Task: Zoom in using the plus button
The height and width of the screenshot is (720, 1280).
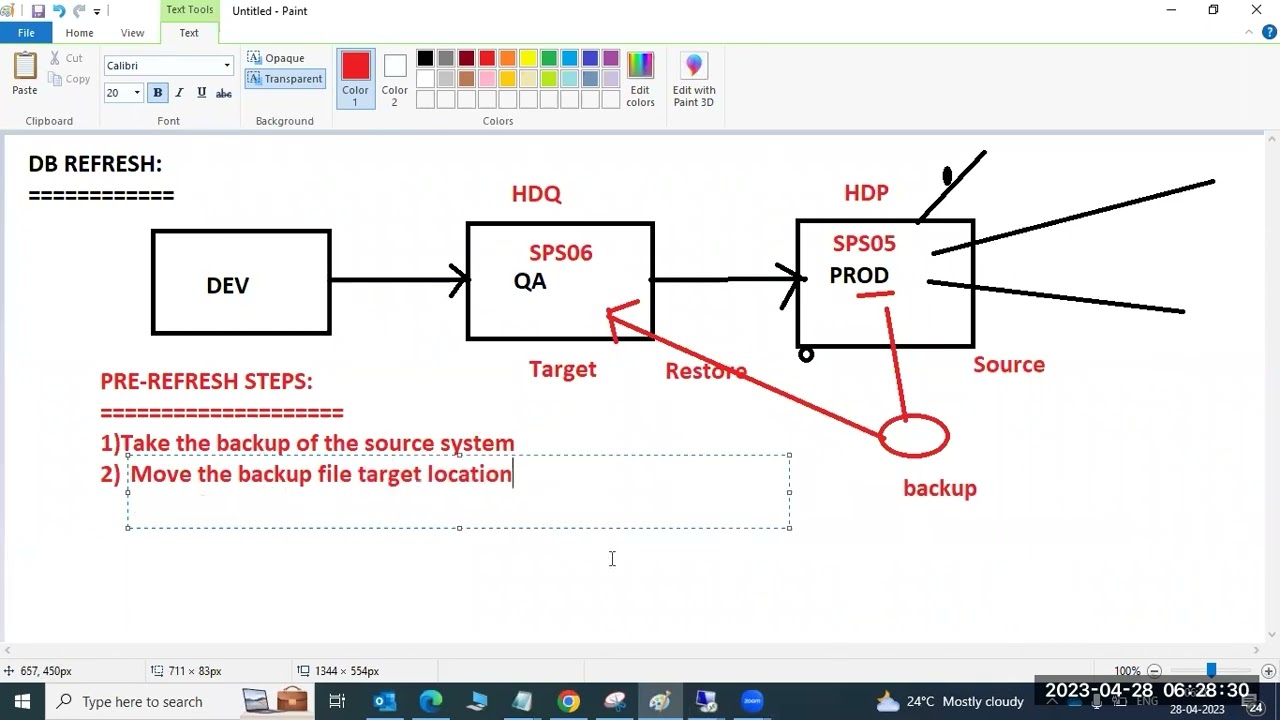Action: point(1268,671)
